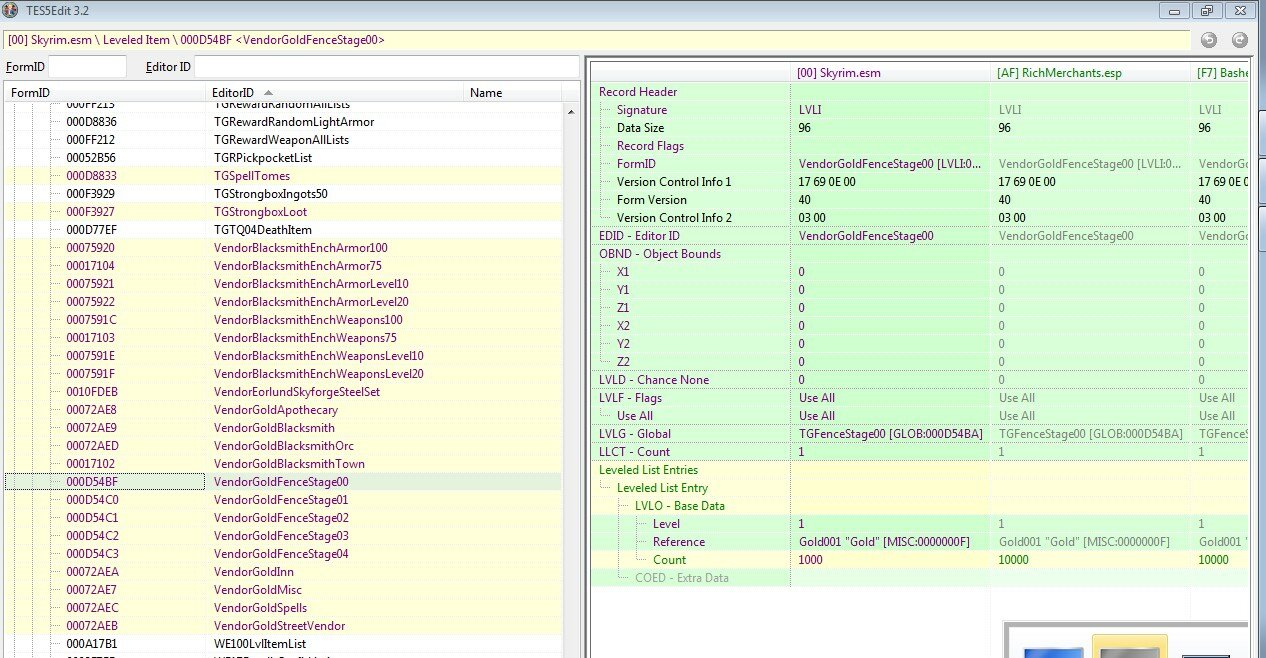Select VendorBlacksmithEnchArmorLevel10 record row
Viewport: 1266px width, 658px height.
(284, 283)
